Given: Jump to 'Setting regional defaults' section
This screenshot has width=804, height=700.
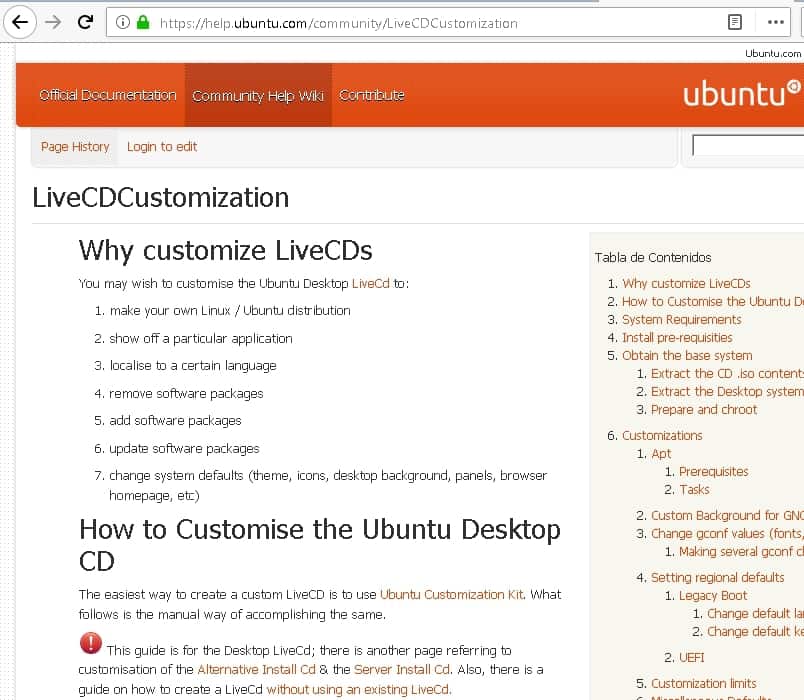Looking at the screenshot, I should 717,577.
